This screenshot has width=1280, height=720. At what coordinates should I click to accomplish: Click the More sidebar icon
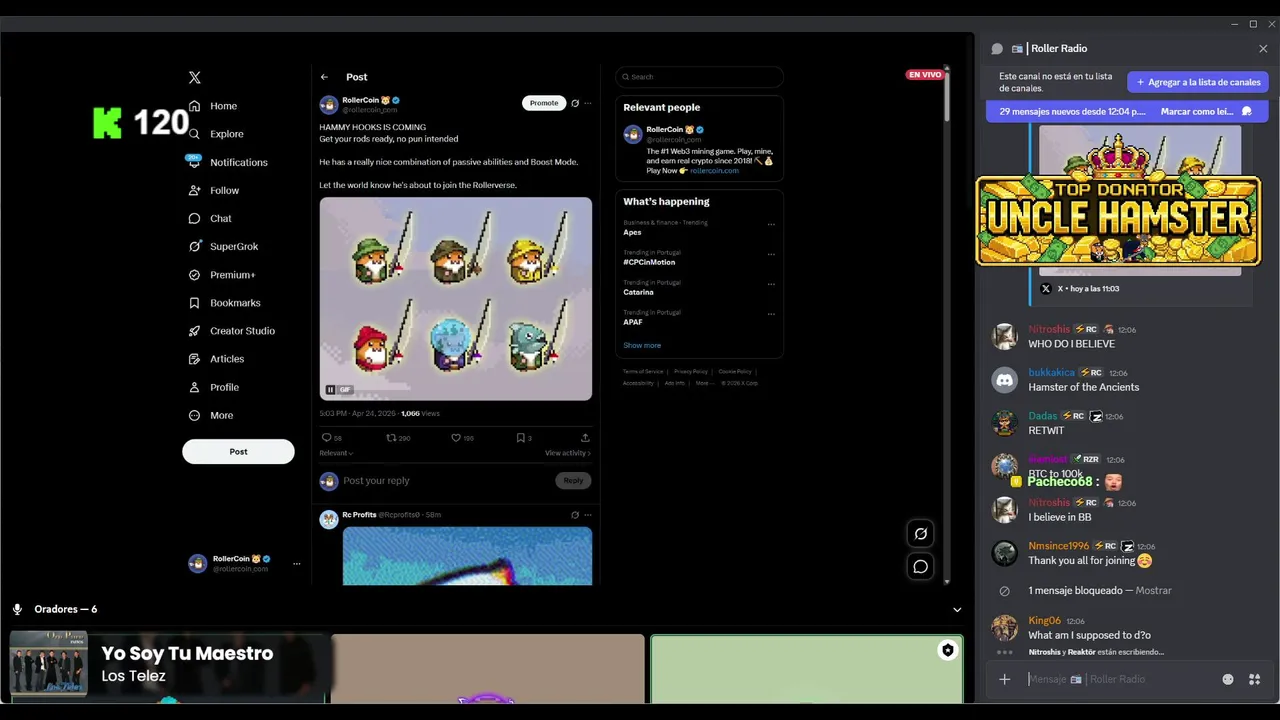coord(195,415)
